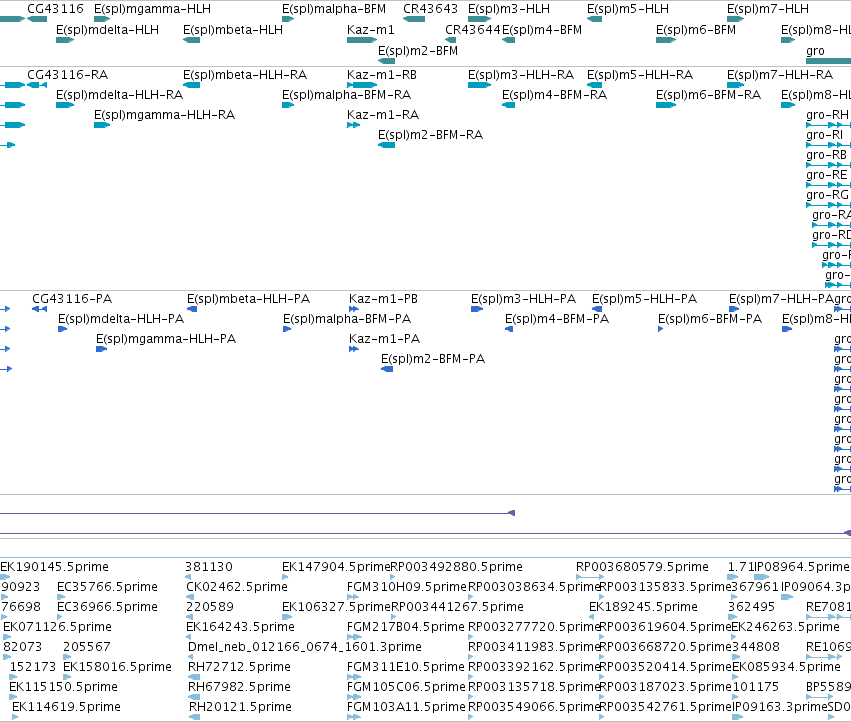The width and height of the screenshot is (851, 722).
Task: Open the E(spl)m4-BFM gene label
Action: [542, 30]
